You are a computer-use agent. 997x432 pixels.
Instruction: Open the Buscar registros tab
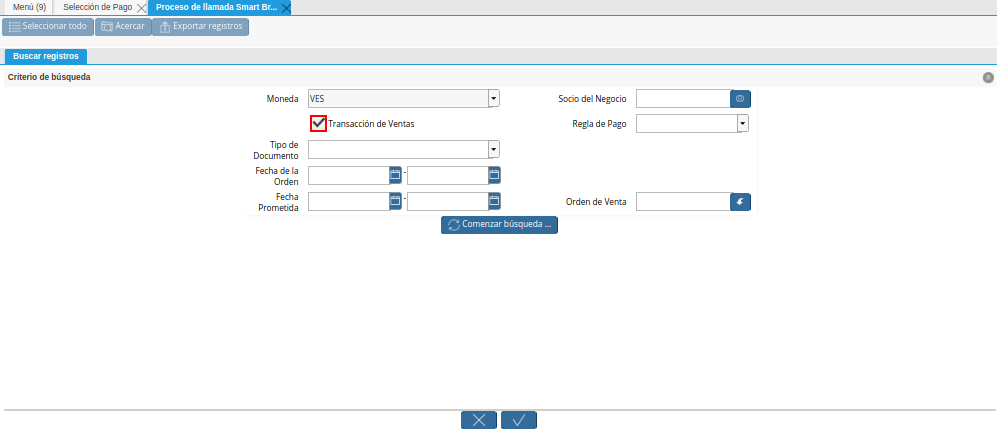pos(46,56)
